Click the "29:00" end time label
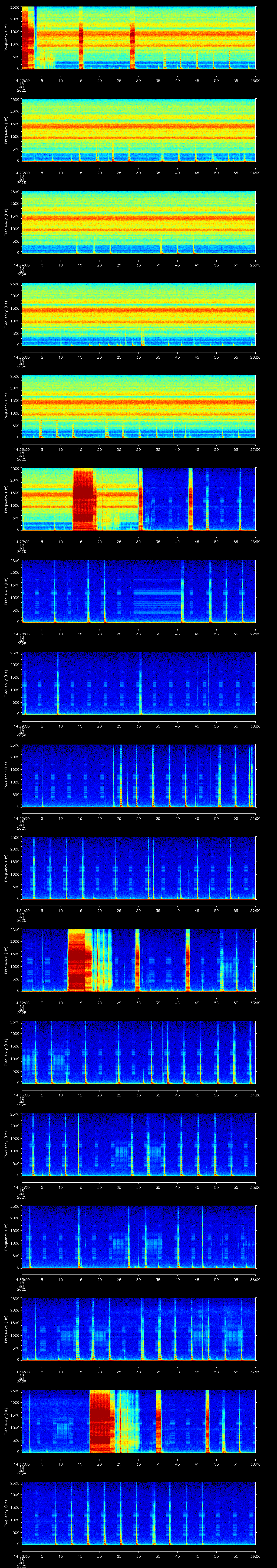The height and width of the screenshot is (1568, 277). pos(256,634)
